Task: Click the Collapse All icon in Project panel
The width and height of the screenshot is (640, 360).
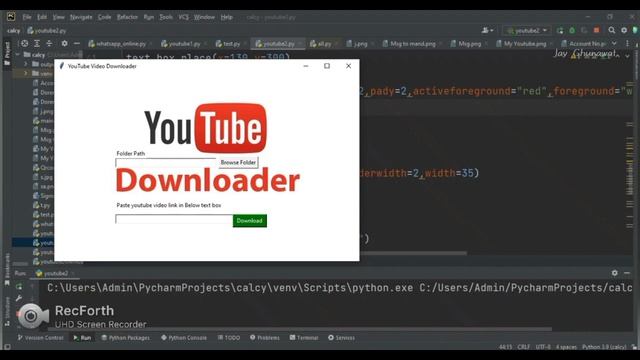Action: (x=49, y=43)
